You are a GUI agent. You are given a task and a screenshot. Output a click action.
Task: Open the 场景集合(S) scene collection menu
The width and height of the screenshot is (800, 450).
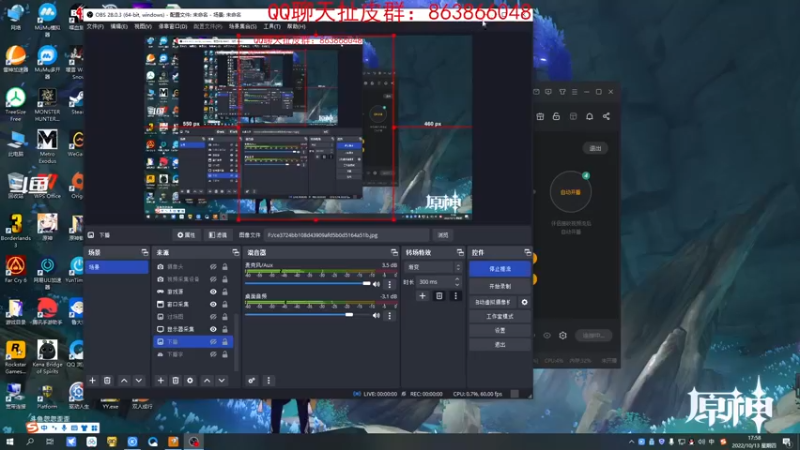click(x=242, y=27)
